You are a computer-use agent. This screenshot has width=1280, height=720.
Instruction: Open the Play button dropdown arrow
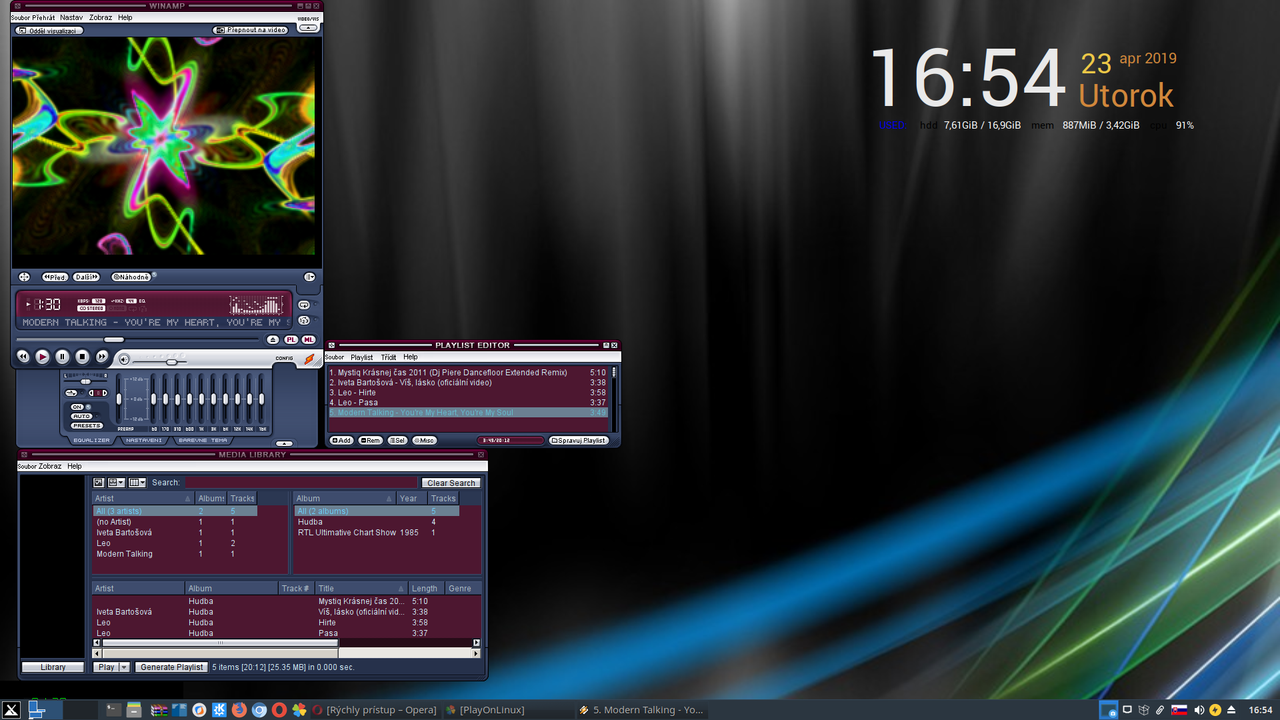pos(124,667)
